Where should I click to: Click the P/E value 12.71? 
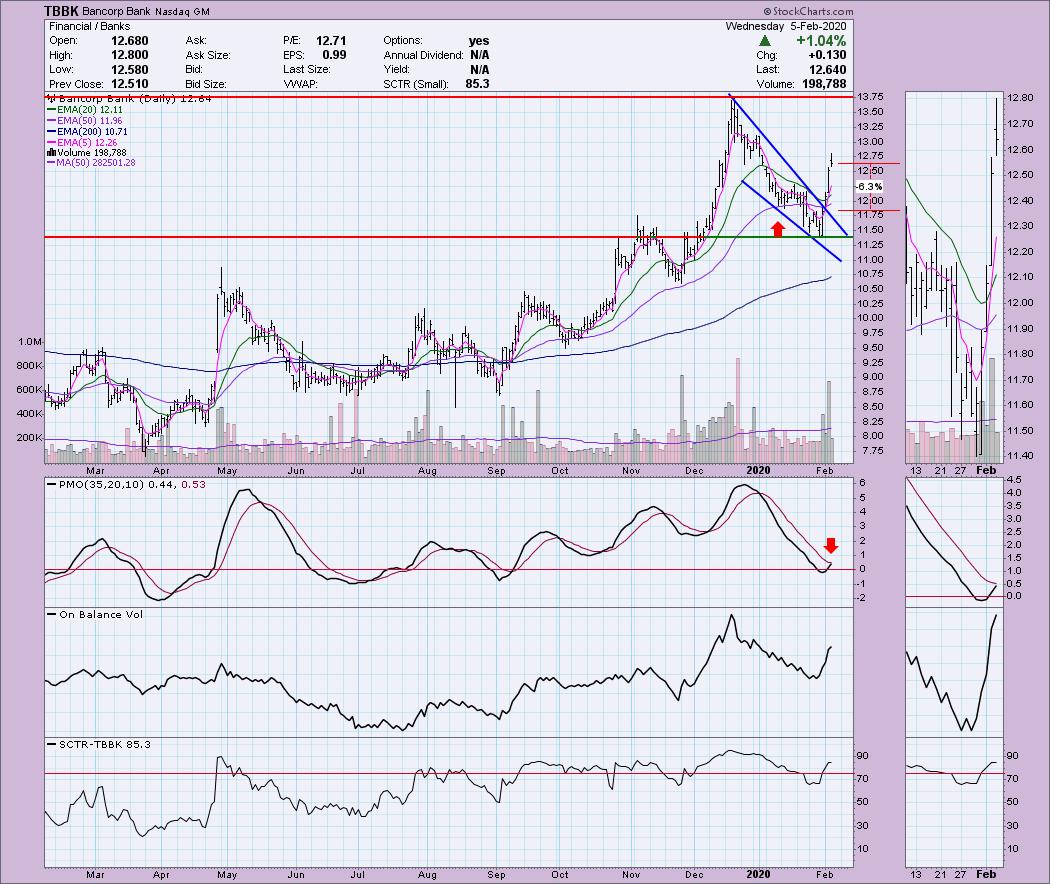pyautogui.click(x=331, y=41)
